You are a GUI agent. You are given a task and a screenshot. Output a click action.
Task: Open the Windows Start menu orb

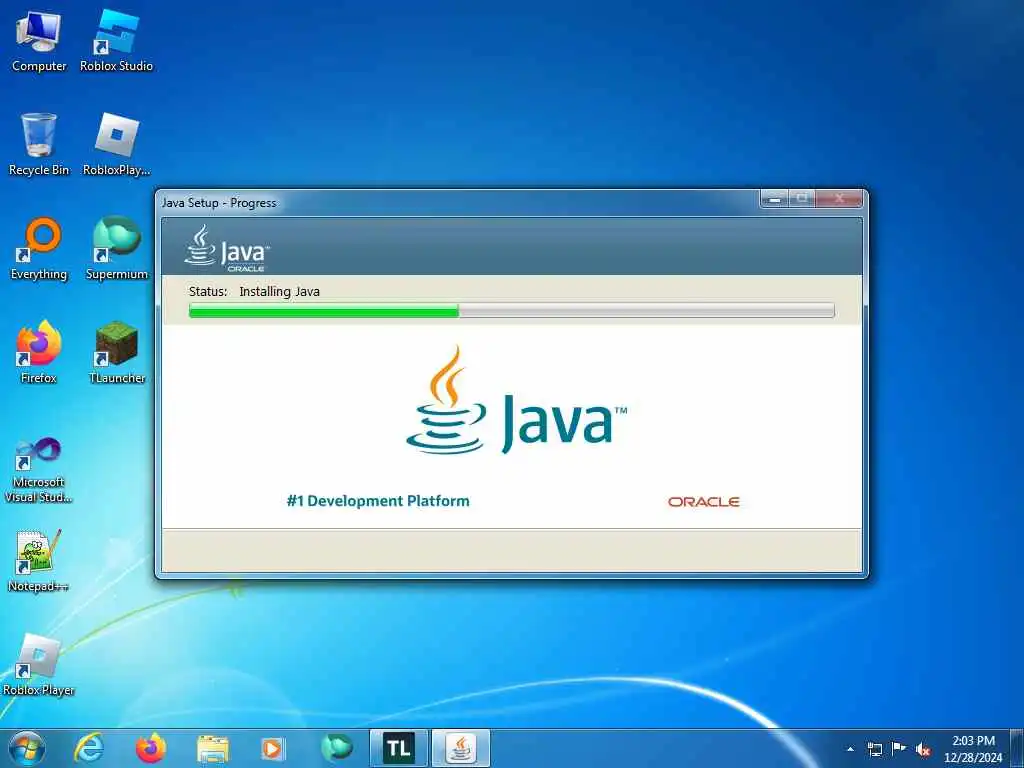(x=27, y=748)
